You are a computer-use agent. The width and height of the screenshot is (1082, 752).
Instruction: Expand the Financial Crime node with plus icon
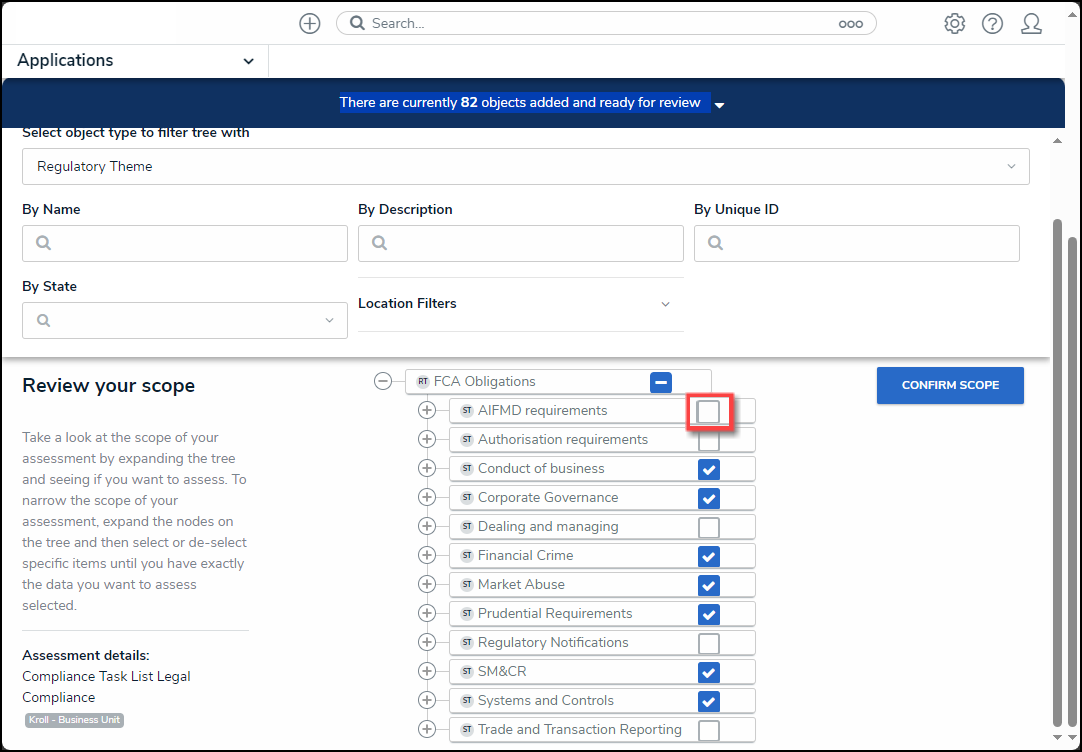[427, 556]
